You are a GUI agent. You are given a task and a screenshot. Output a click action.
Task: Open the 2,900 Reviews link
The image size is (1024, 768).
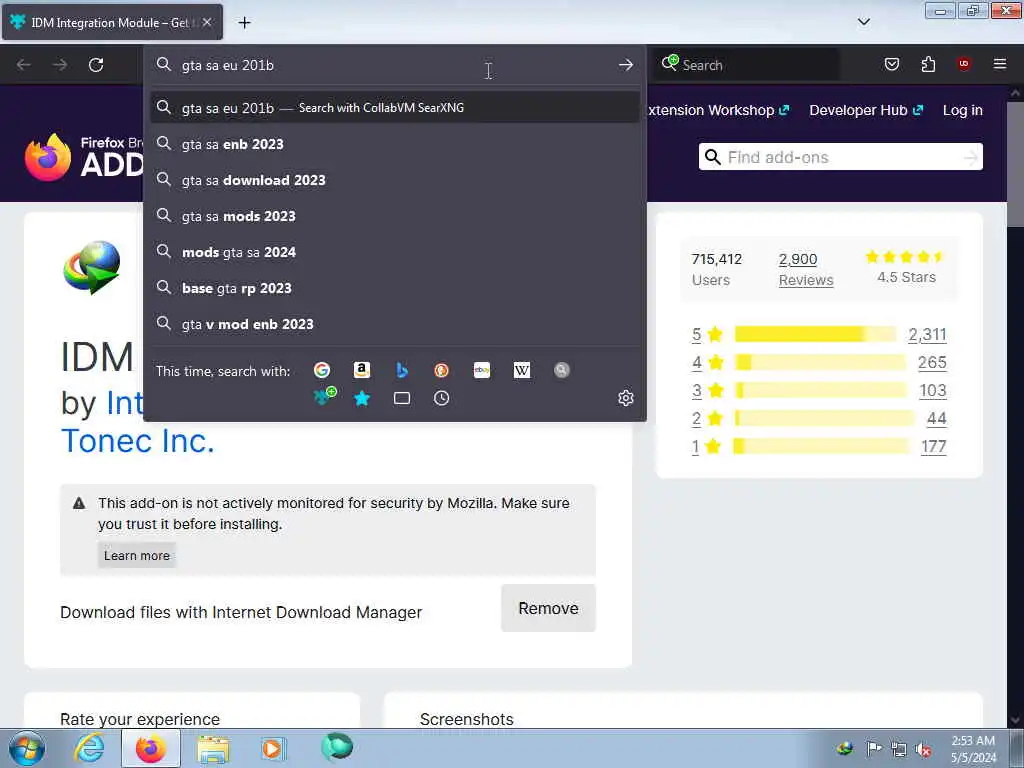click(x=806, y=269)
